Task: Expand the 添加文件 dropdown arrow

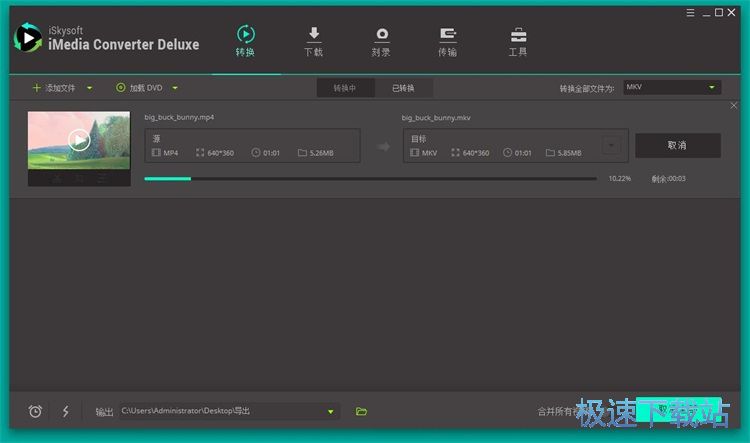Action: click(89, 88)
